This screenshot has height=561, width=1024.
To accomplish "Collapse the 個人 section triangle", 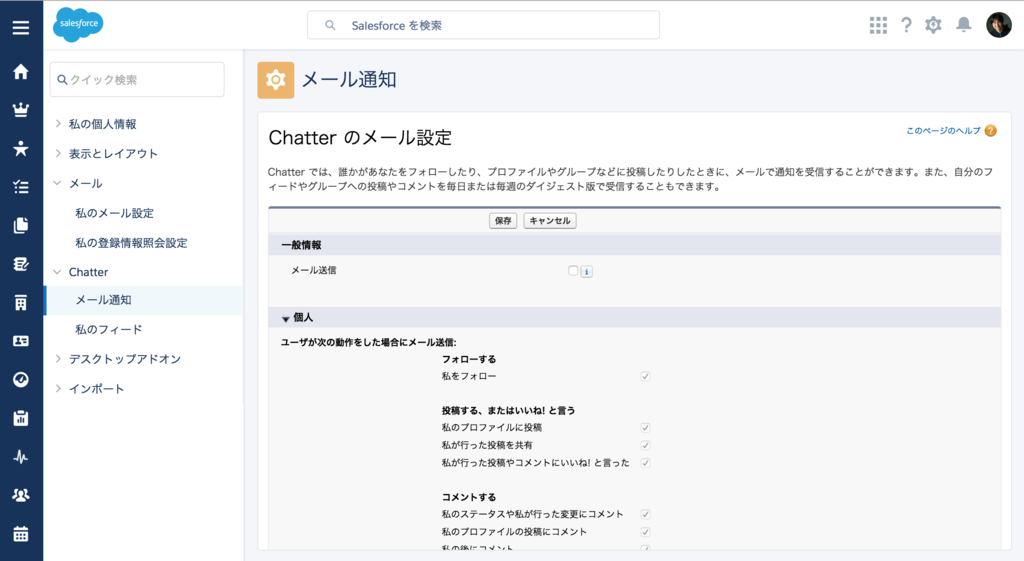I will pos(285,319).
